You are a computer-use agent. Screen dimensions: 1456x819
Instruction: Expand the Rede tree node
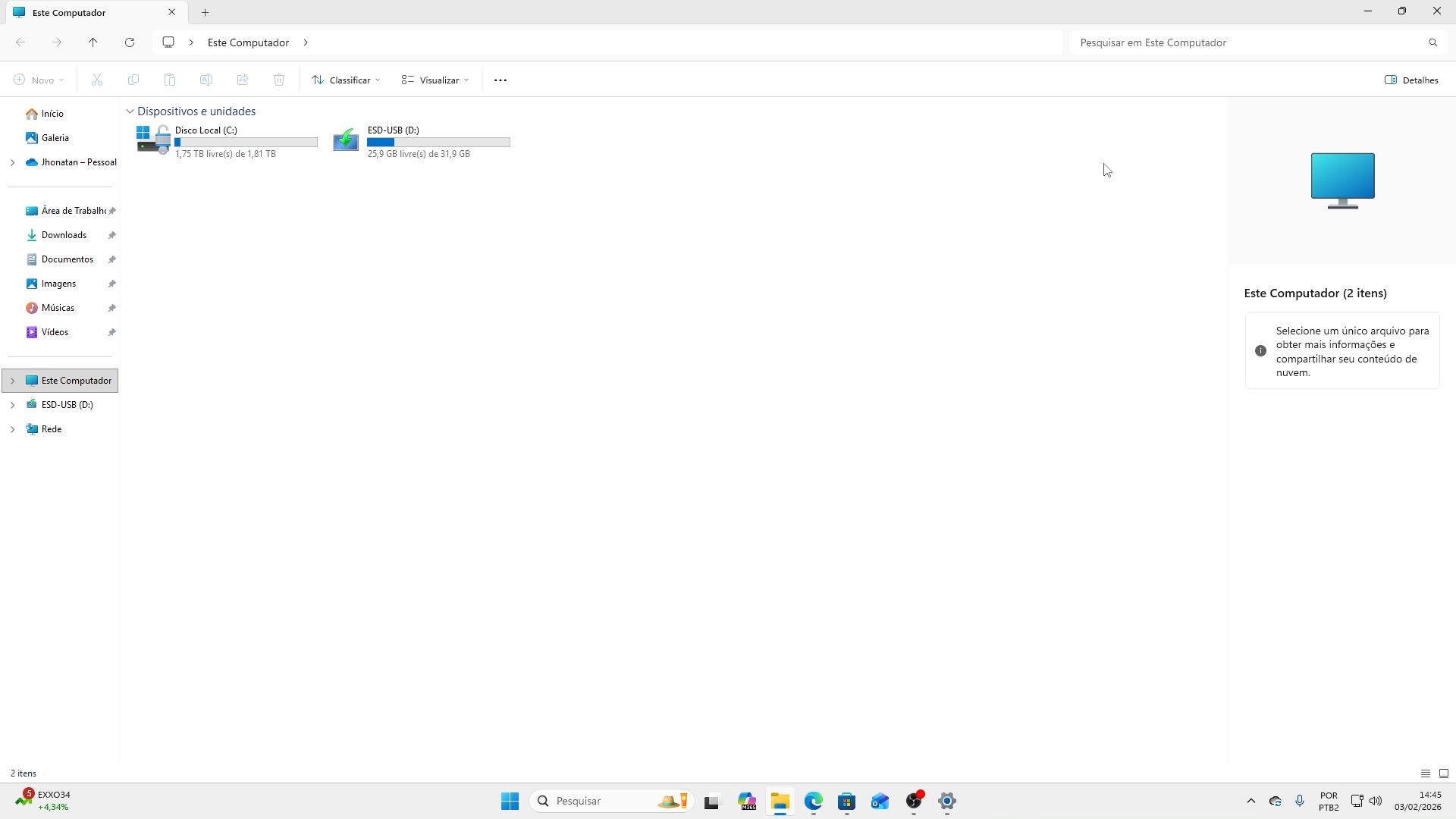tap(12, 429)
